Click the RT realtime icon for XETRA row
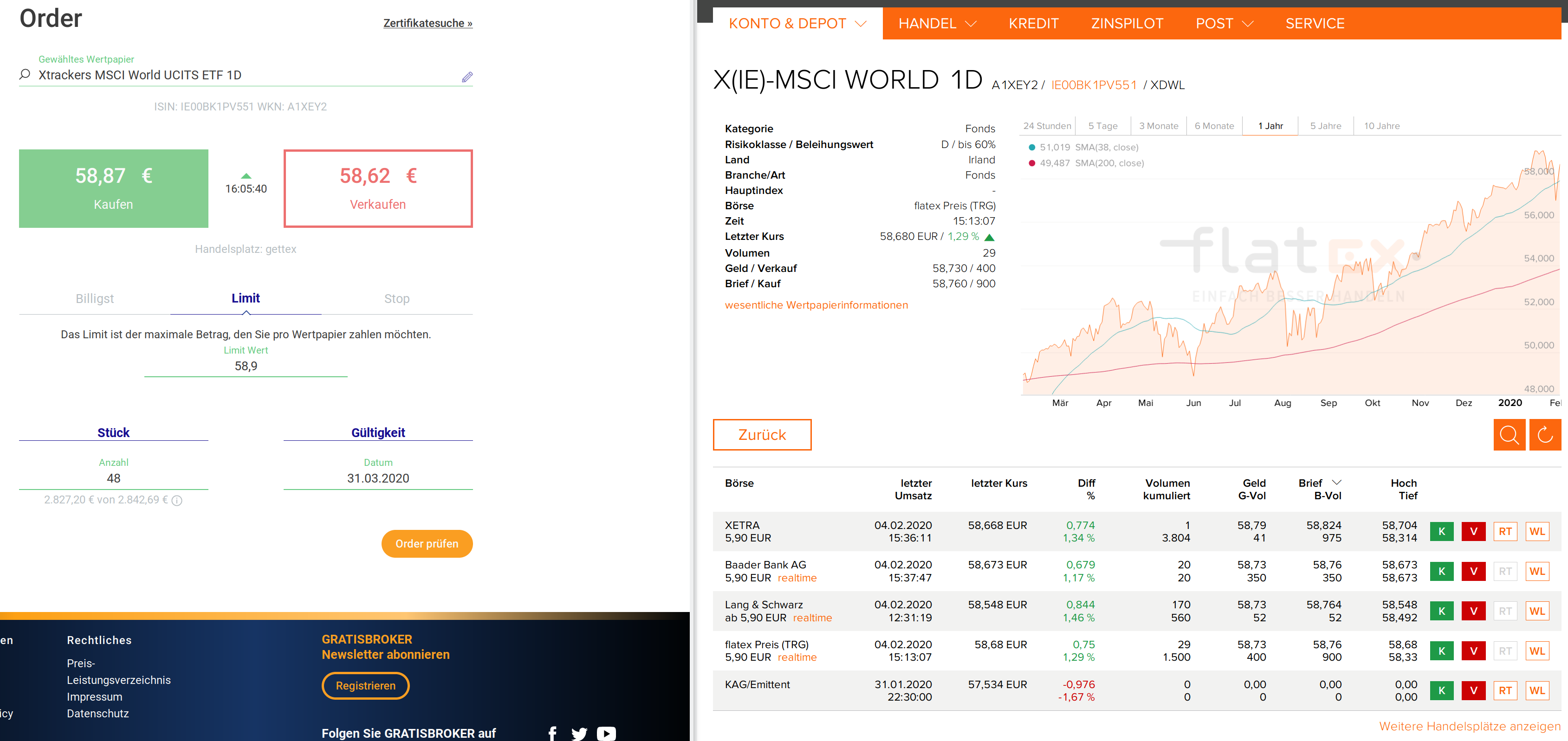 (1505, 531)
